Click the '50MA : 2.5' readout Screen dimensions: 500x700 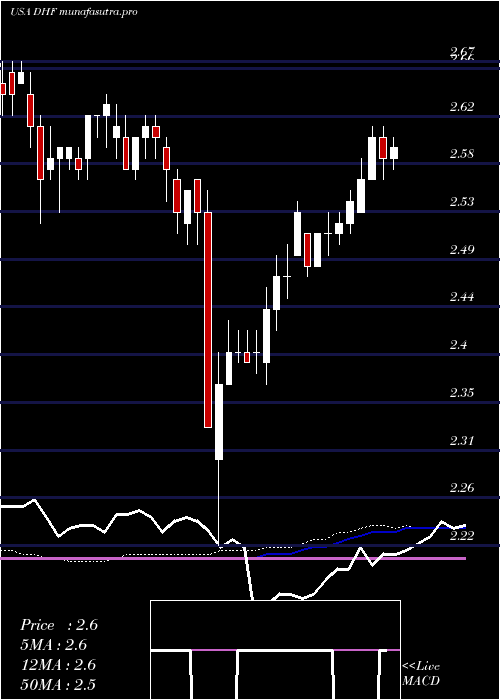coord(58,684)
